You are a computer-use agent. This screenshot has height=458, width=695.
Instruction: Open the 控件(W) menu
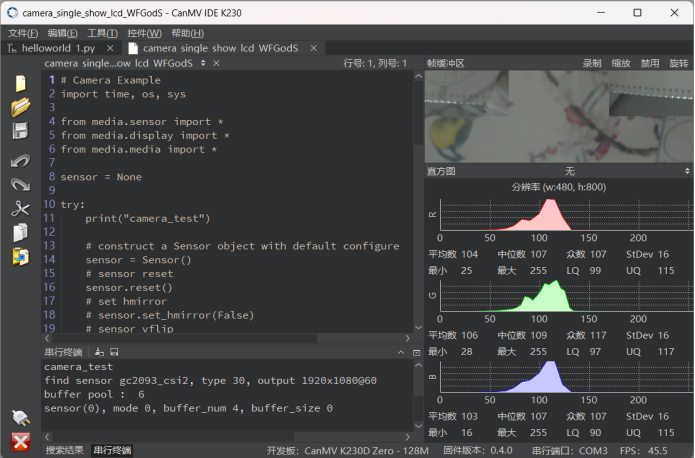pos(144,33)
